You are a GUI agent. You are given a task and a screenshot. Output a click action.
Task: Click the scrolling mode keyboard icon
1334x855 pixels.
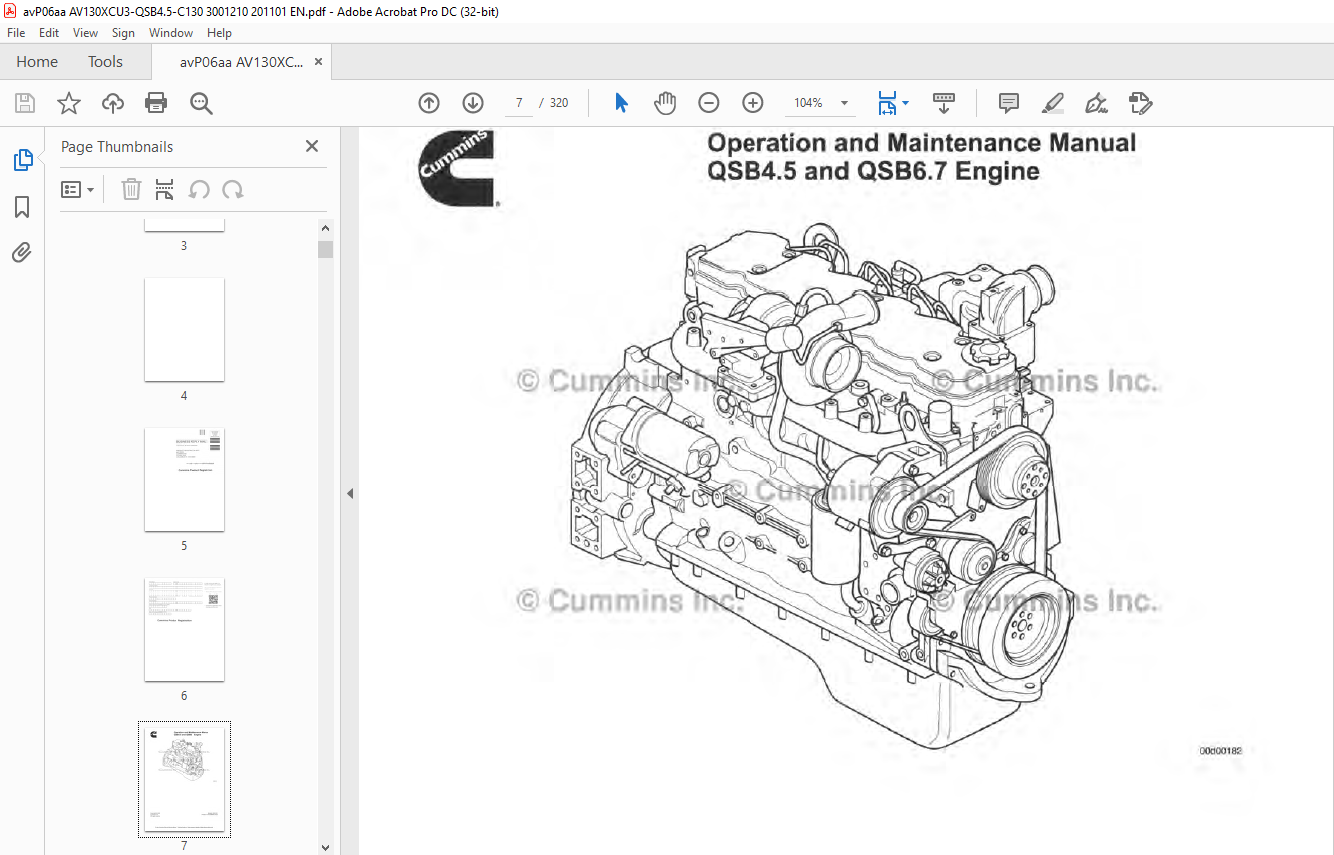tap(943, 103)
